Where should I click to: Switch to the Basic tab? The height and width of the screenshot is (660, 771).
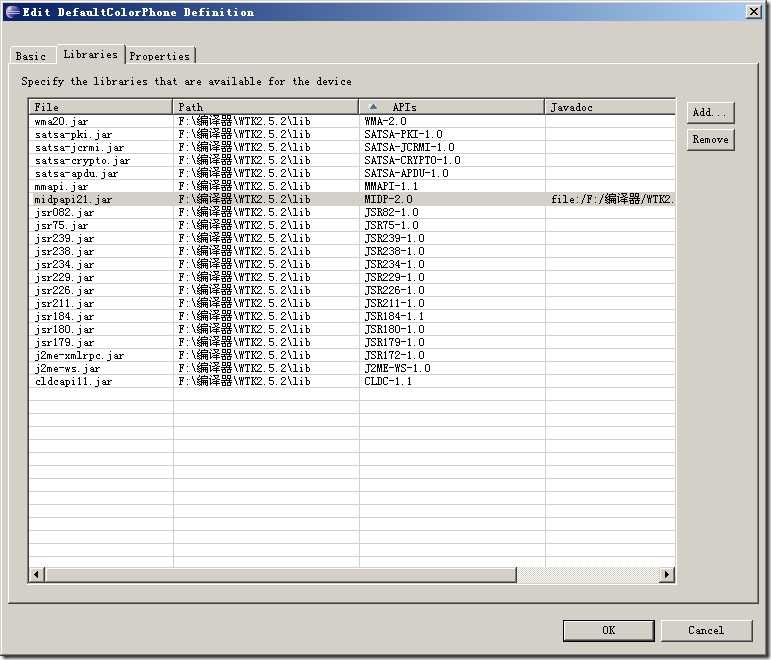[30, 56]
